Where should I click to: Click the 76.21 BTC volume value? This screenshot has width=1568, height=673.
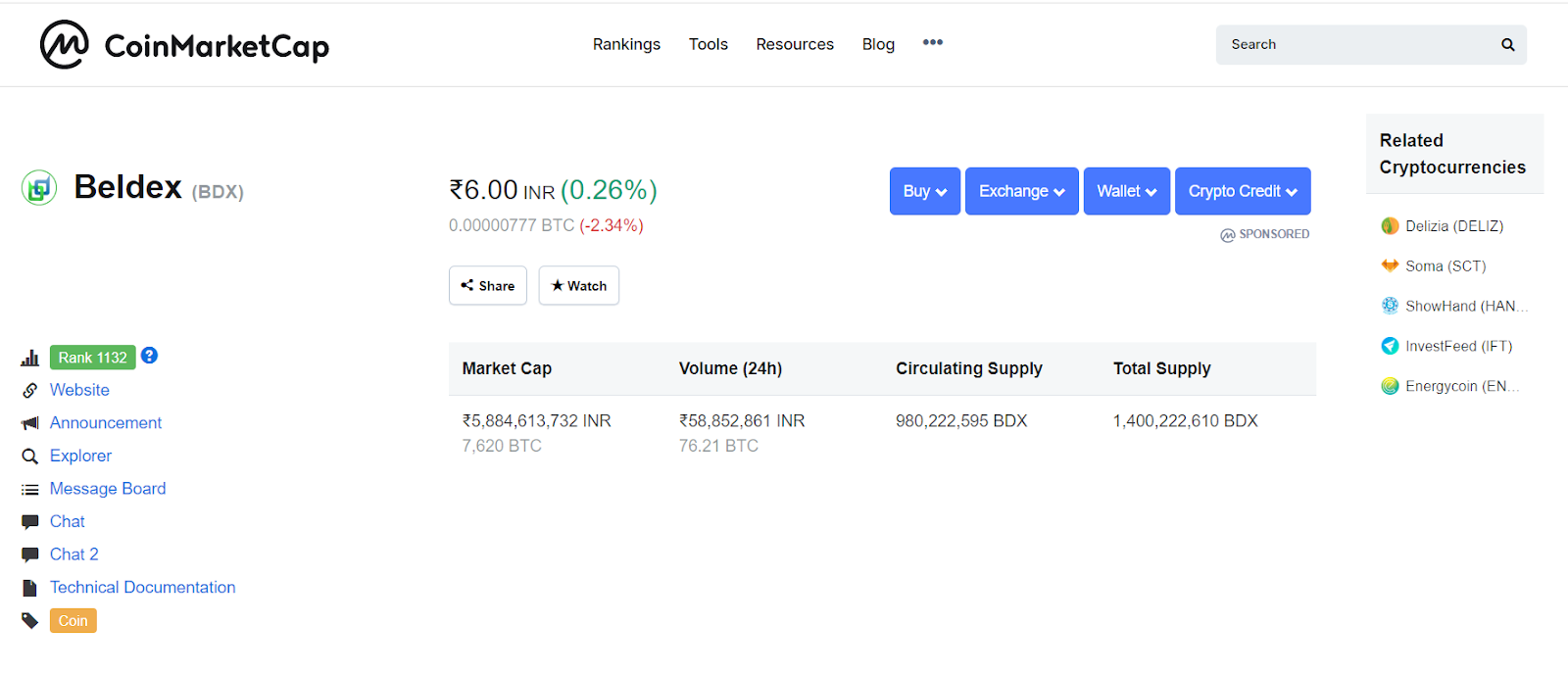pyautogui.click(x=718, y=446)
